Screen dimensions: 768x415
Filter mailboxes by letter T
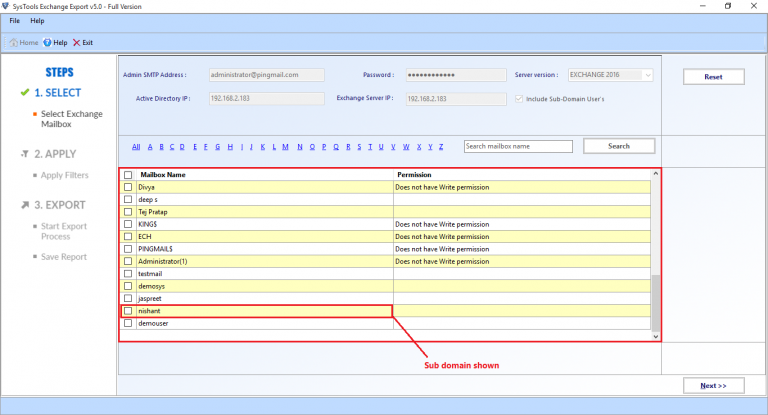pyautogui.click(x=370, y=147)
